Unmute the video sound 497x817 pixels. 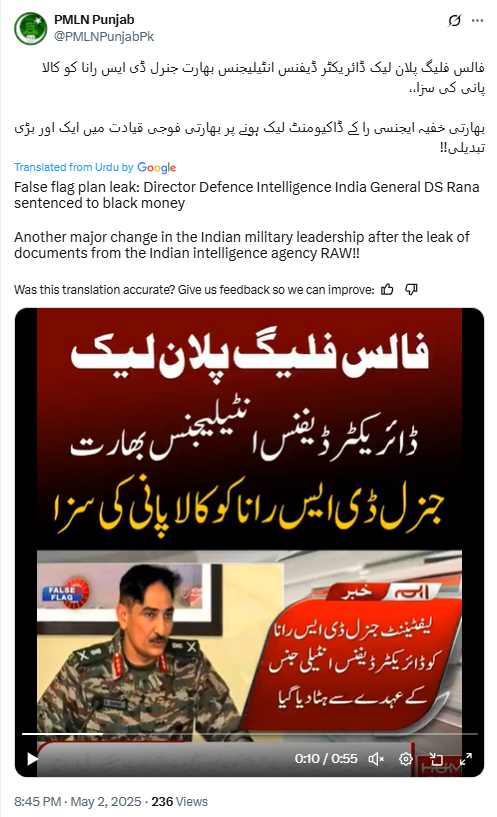pyautogui.click(x=376, y=759)
